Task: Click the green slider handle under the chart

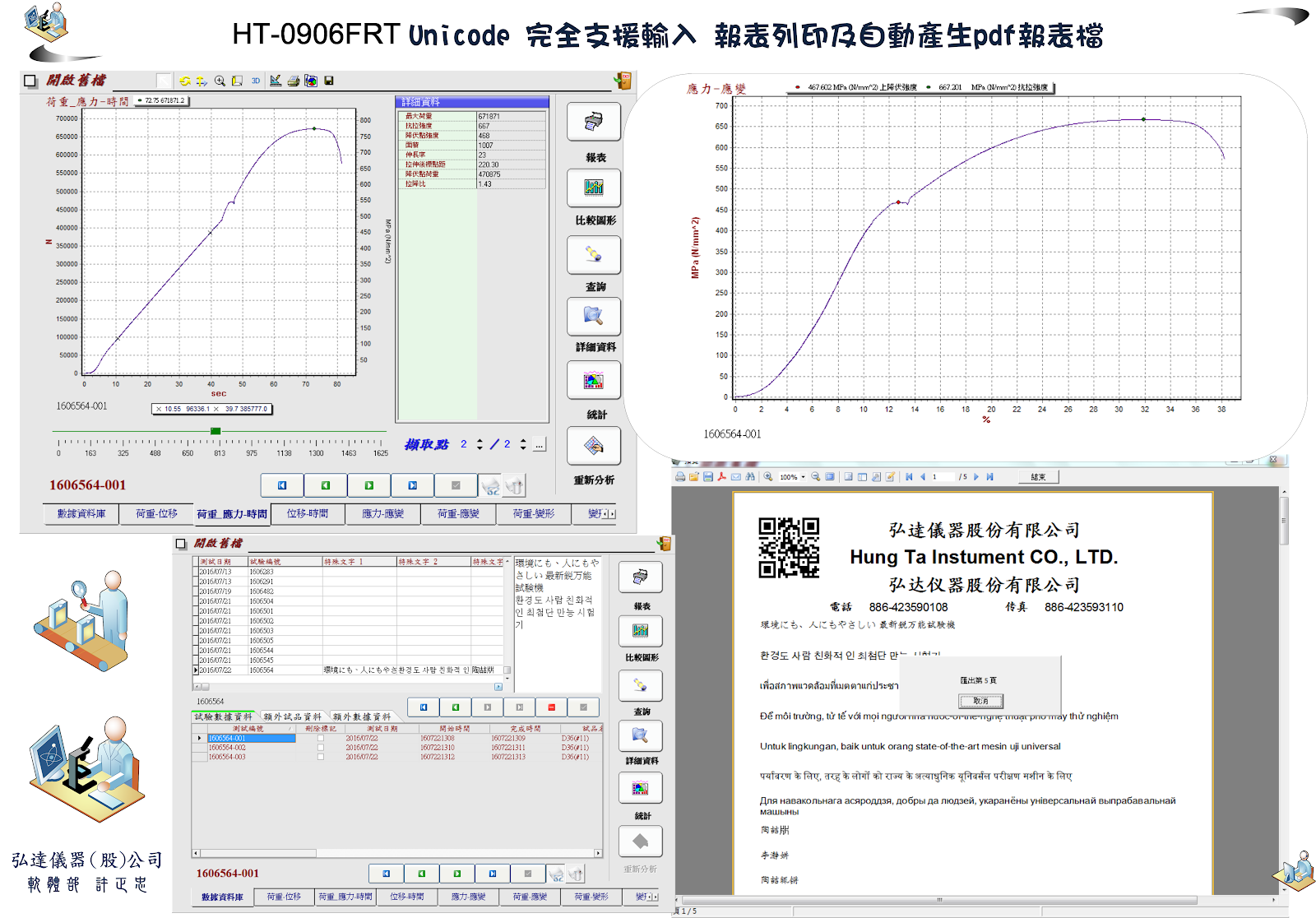Action: [215, 431]
